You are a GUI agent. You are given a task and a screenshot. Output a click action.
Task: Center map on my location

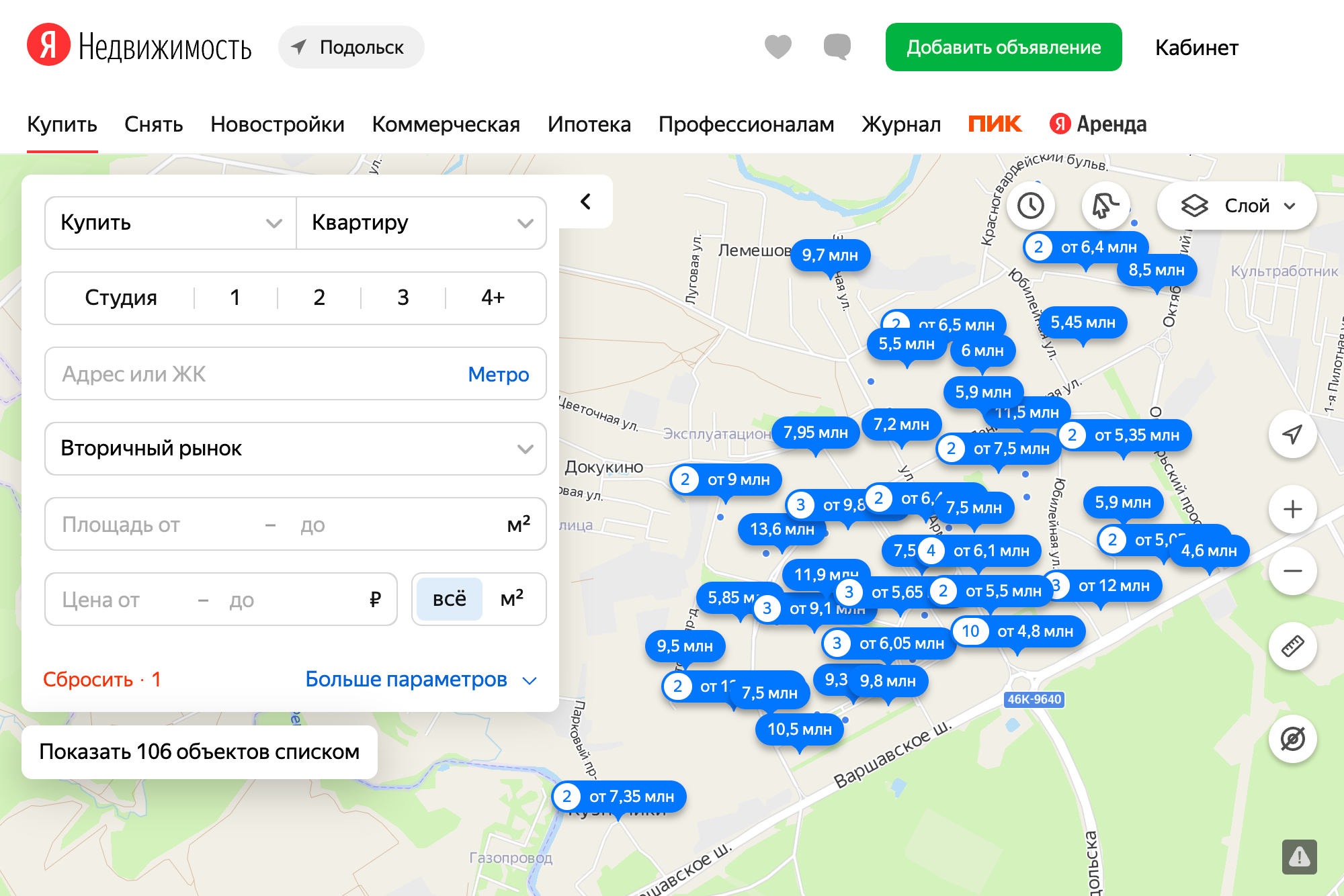(x=1292, y=435)
